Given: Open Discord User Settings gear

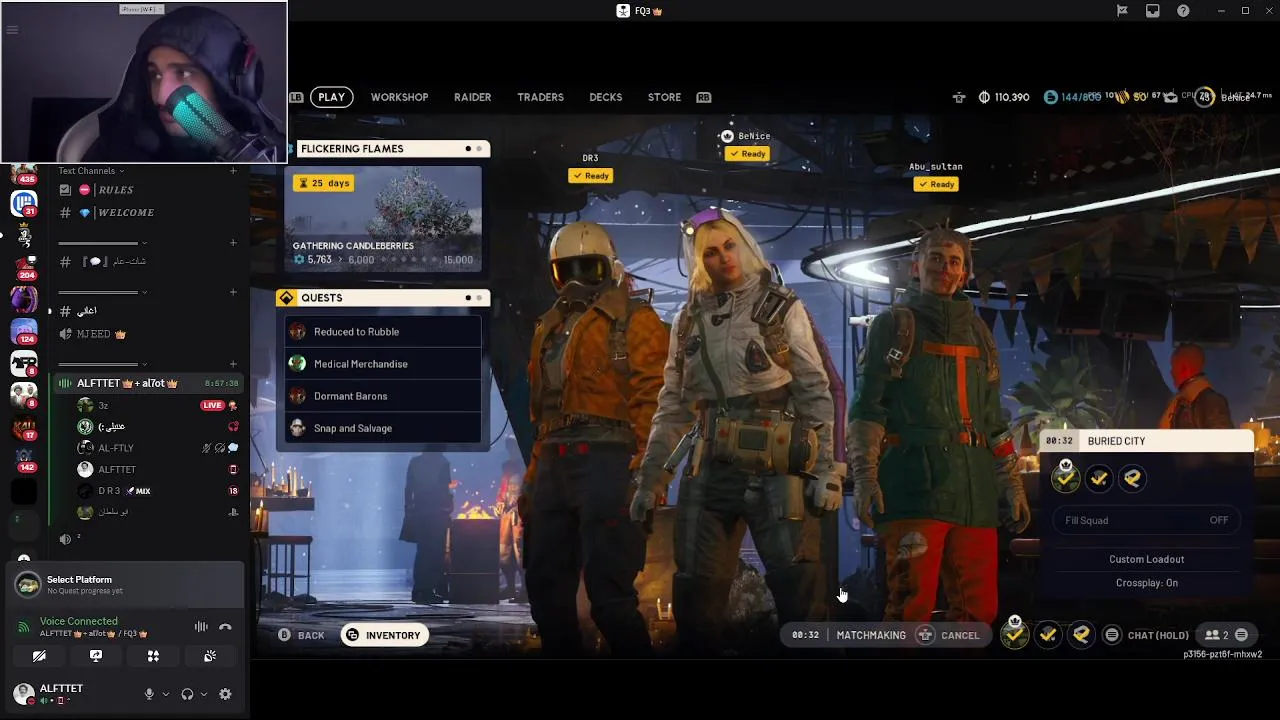Looking at the screenshot, I should pyautogui.click(x=225, y=694).
